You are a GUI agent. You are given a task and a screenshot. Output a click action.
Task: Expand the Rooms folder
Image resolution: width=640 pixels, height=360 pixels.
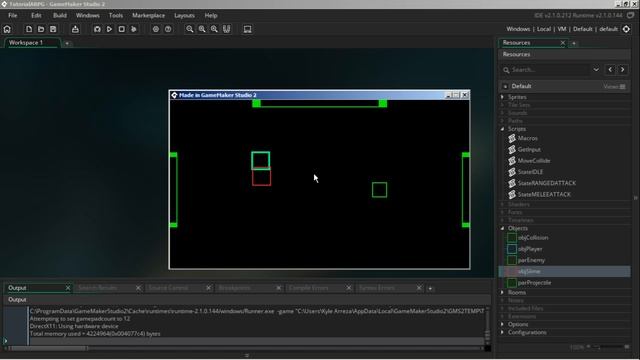click(x=502, y=293)
